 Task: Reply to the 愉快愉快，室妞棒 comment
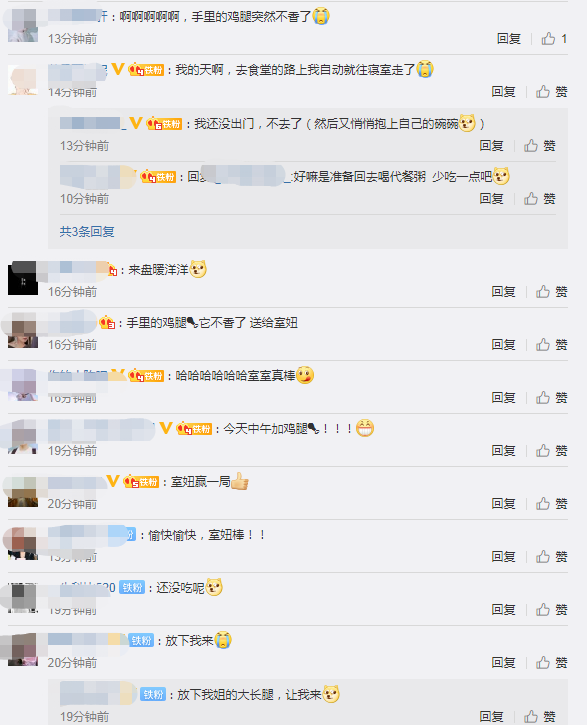coord(503,557)
